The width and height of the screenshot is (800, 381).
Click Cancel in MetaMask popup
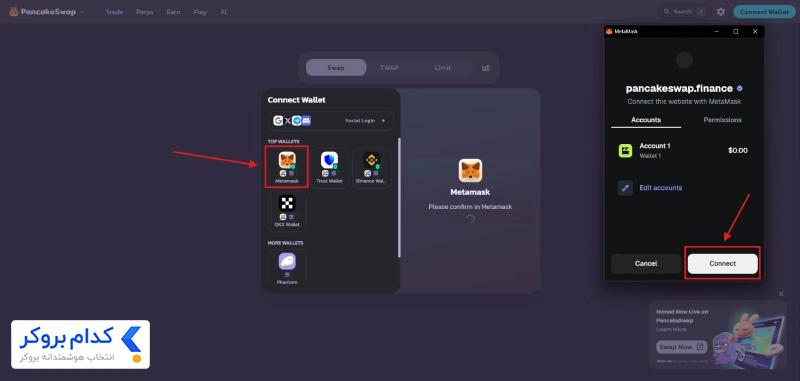tap(646, 264)
